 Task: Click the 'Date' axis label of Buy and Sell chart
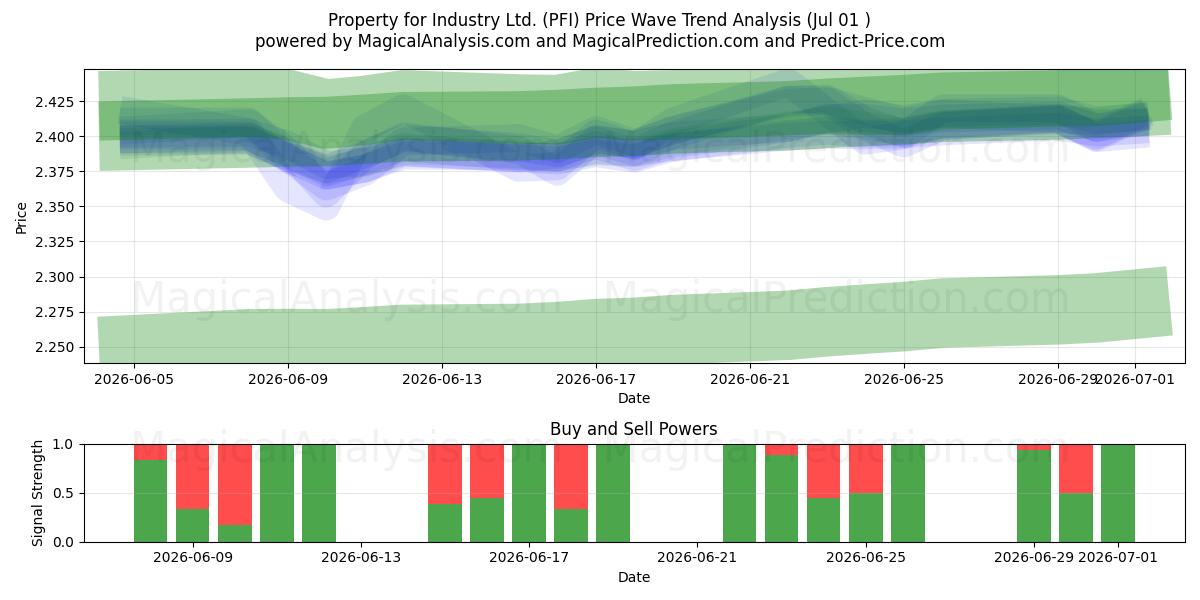point(634,577)
